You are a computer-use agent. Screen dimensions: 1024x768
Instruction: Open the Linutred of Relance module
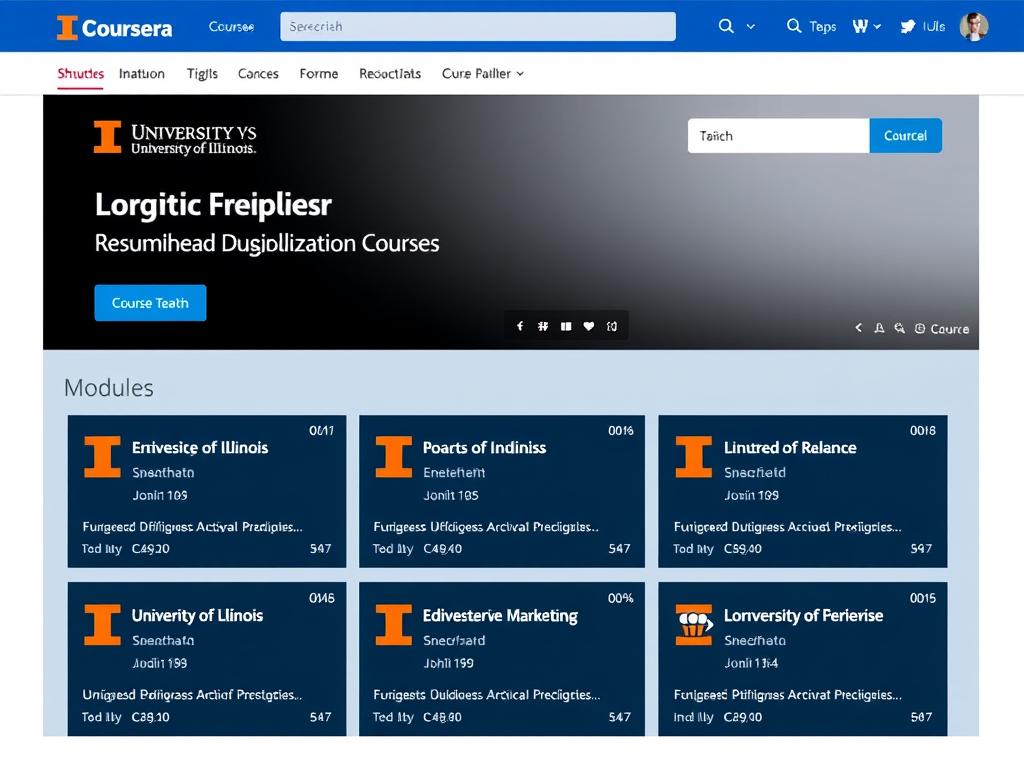tap(803, 491)
